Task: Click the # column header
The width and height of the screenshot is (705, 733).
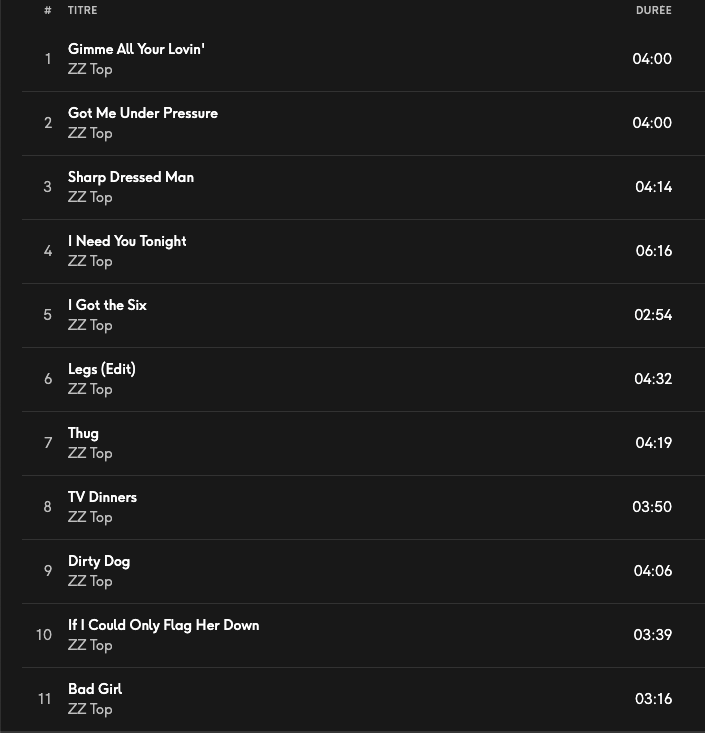Action: pos(47,10)
